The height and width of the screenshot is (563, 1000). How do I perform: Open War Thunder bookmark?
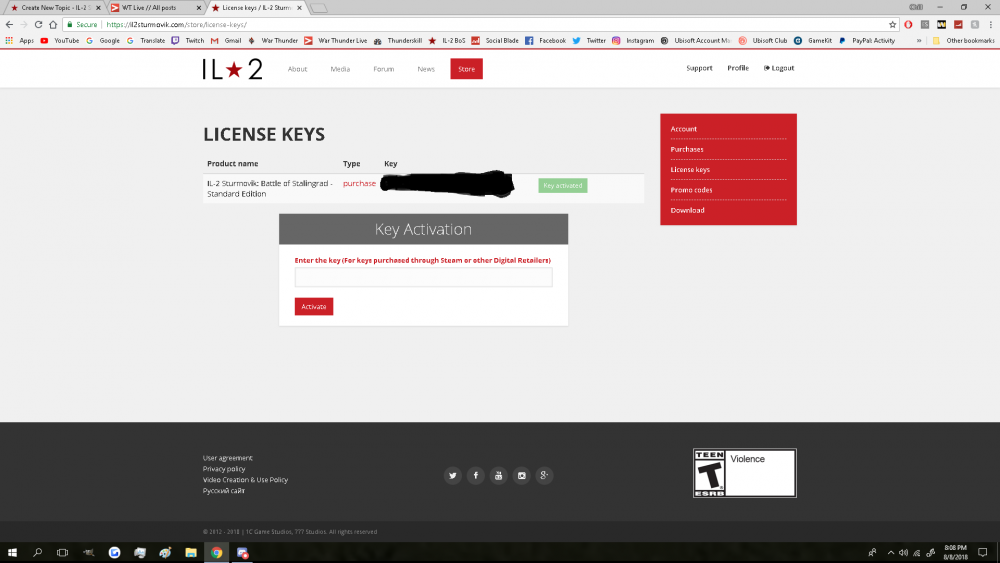[x=273, y=40]
